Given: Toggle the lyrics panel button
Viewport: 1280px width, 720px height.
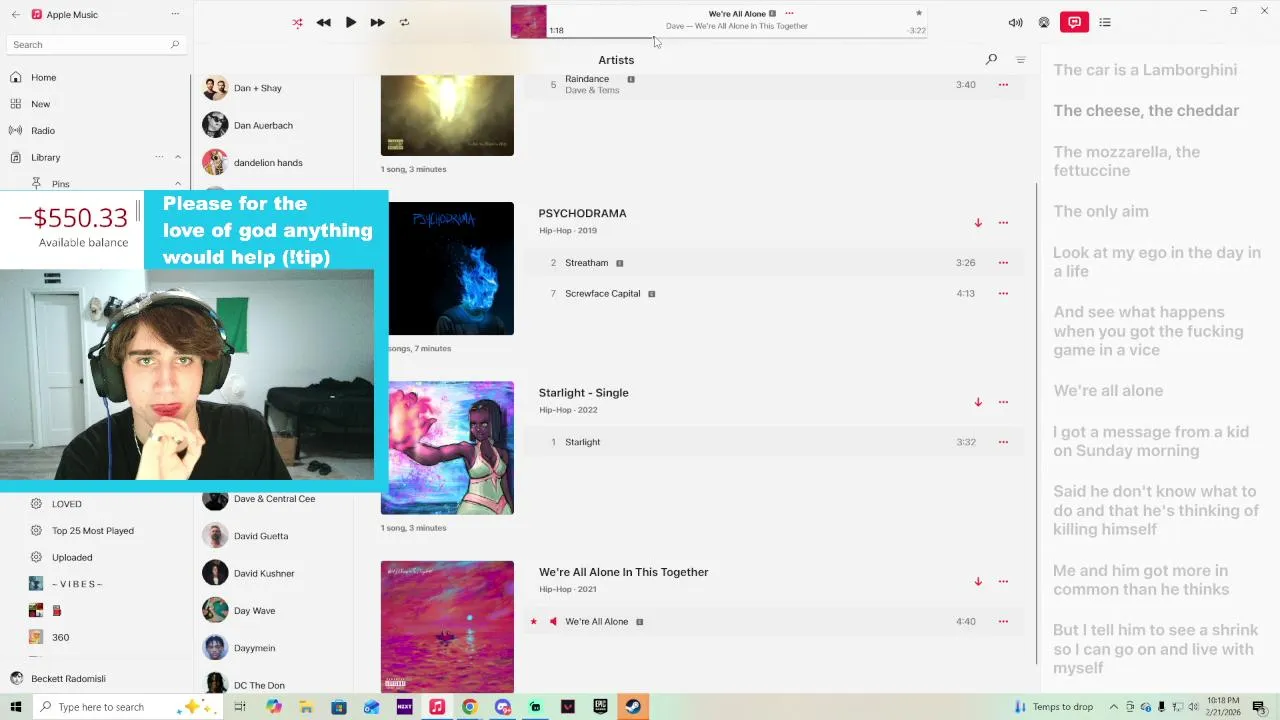Looking at the screenshot, I should pos(1074,22).
